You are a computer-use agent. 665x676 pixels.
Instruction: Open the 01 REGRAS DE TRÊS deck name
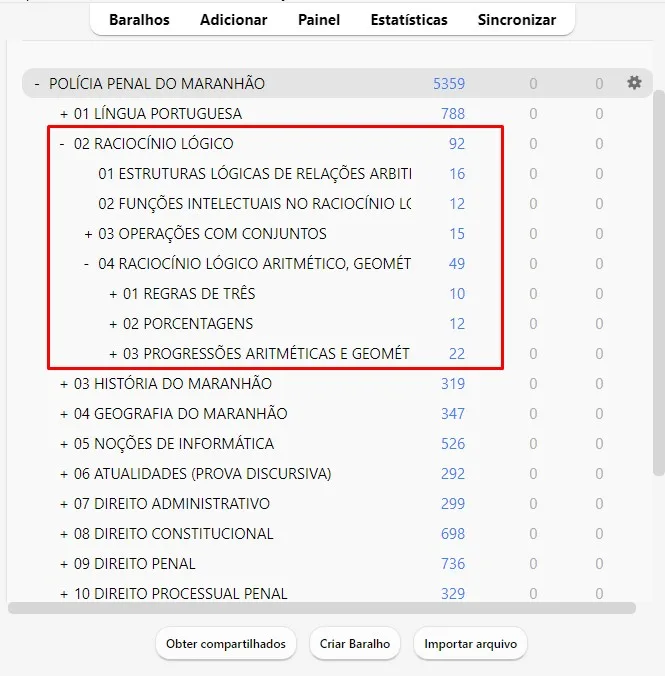(x=189, y=294)
